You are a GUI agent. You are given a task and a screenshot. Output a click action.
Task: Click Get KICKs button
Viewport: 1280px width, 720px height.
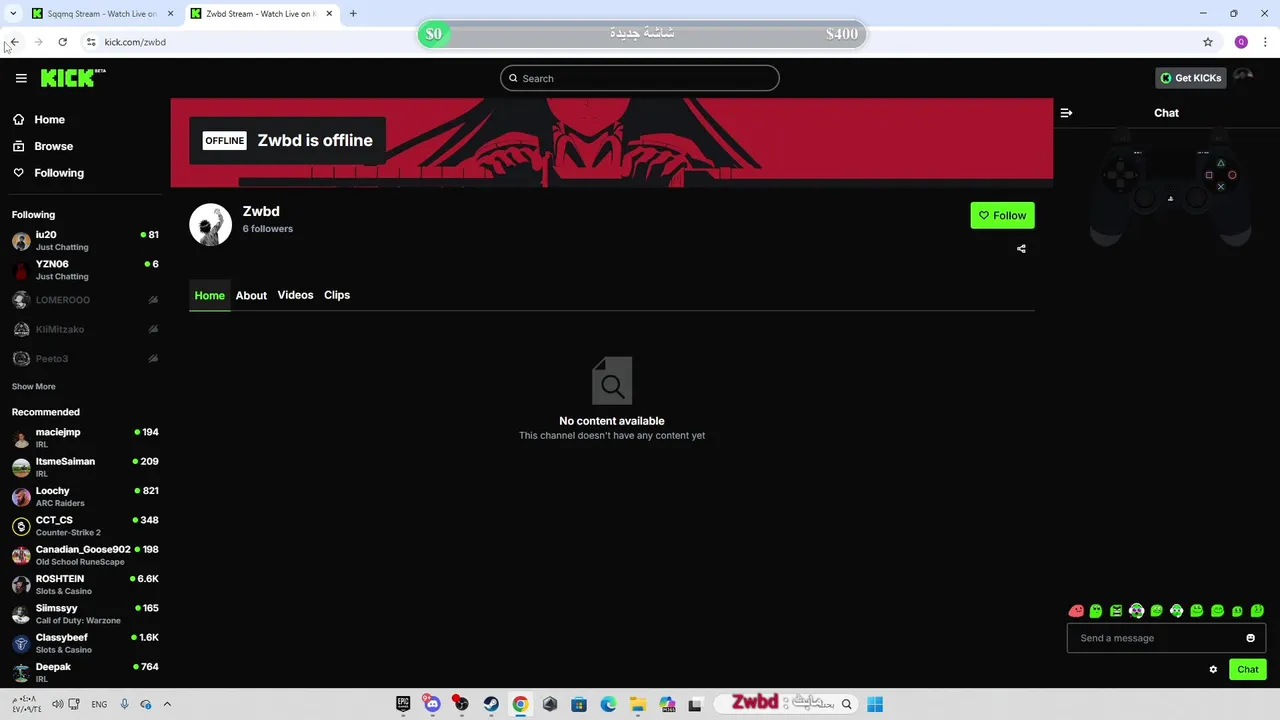1191,78
